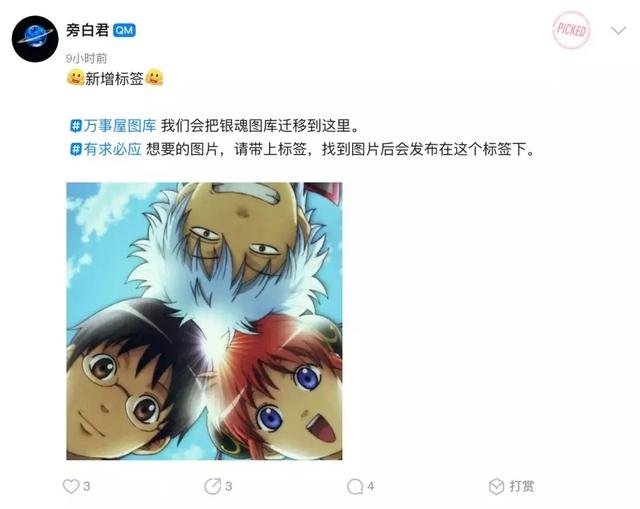Click the like count number 3

pyautogui.click(x=87, y=486)
